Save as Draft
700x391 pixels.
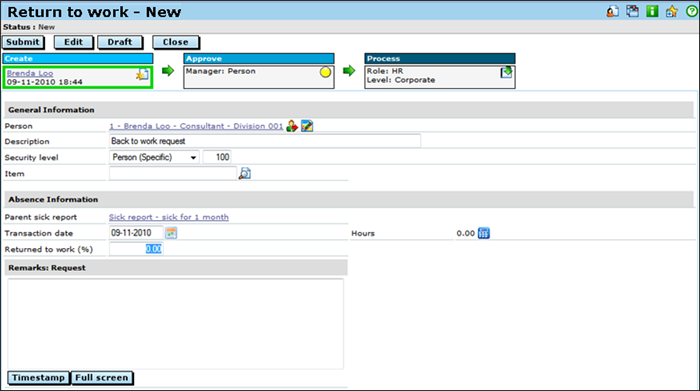pyautogui.click(x=120, y=42)
